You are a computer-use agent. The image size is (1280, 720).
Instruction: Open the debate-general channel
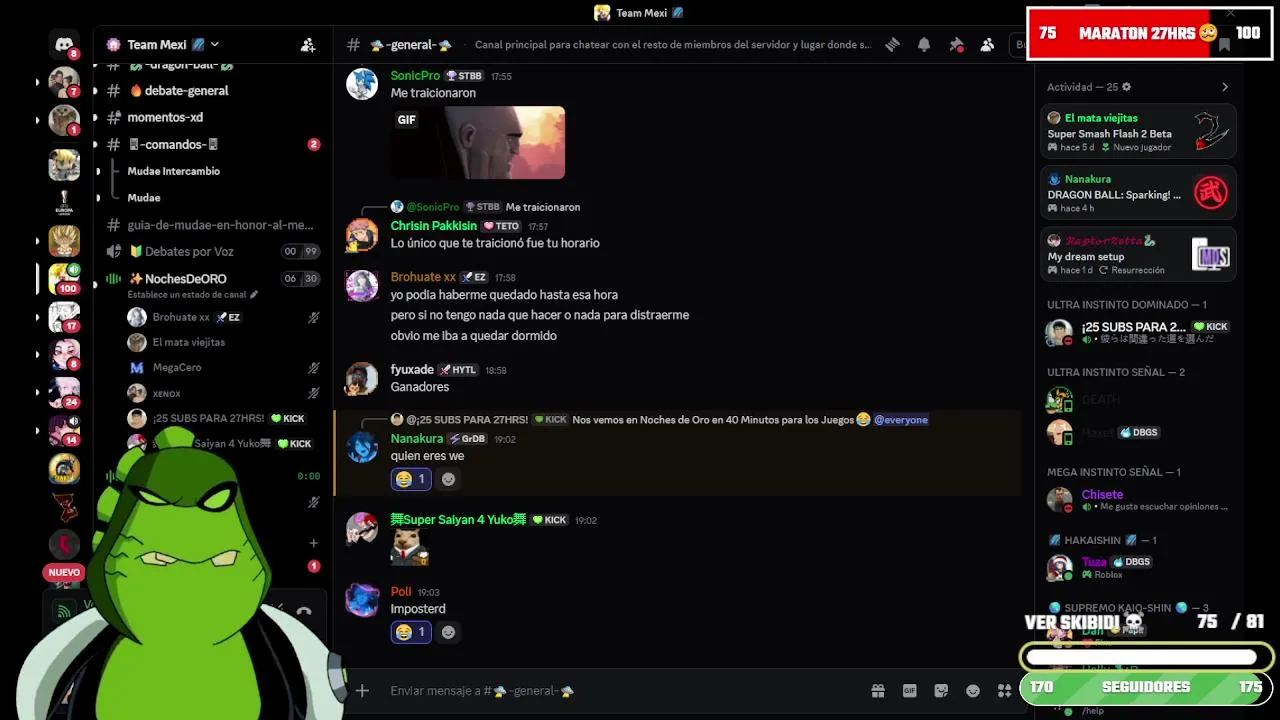point(178,90)
